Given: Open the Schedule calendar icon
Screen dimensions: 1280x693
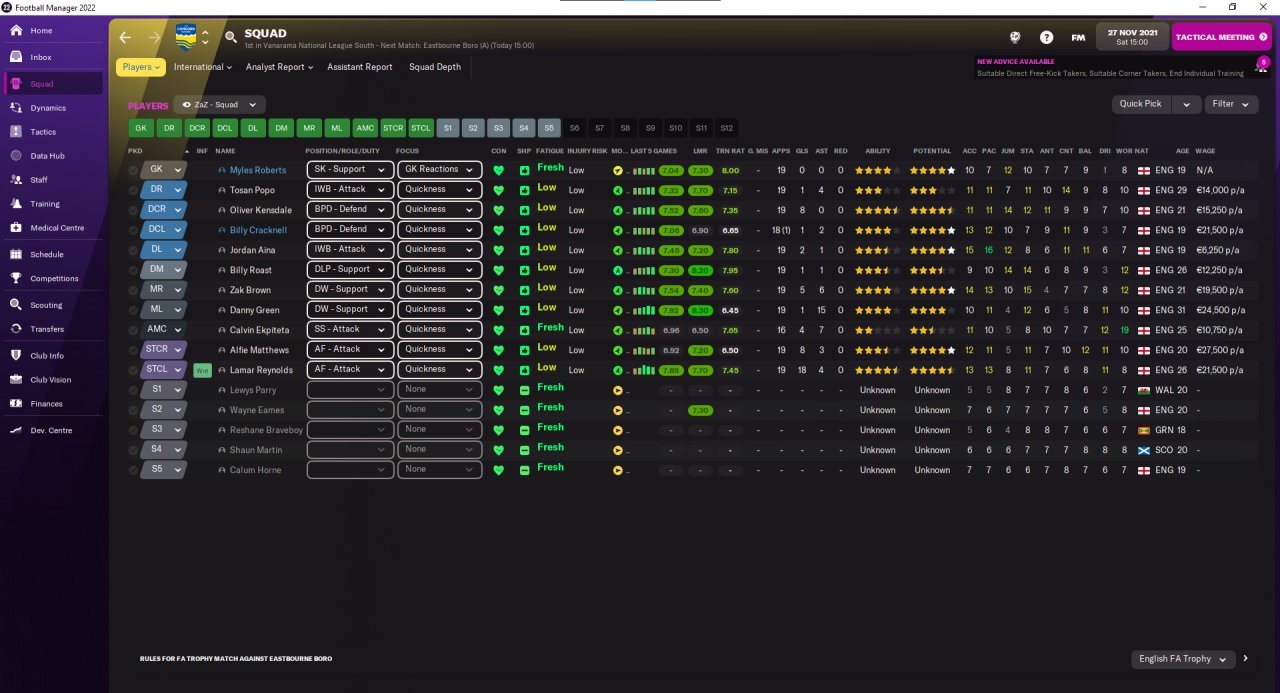Looking at the screenshot, I should tap(16, 255).
